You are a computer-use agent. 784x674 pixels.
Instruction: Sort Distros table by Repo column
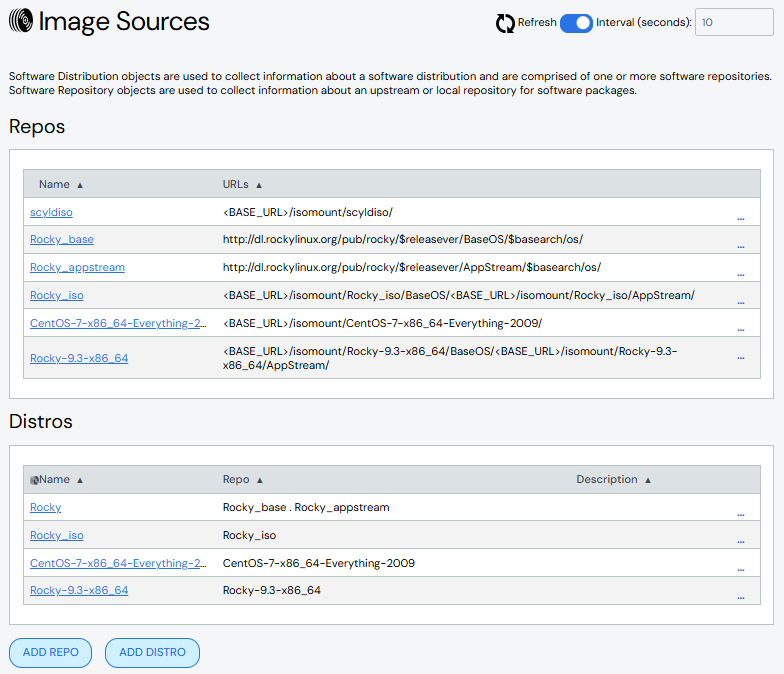242,480
